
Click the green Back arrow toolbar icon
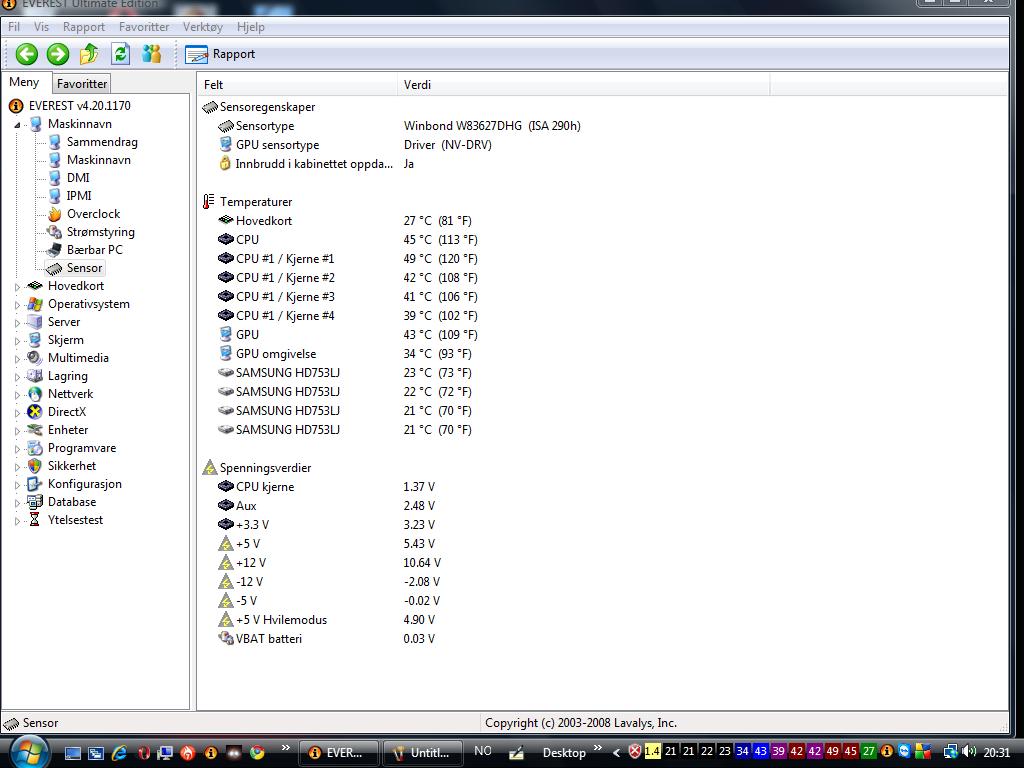(27, 54)
